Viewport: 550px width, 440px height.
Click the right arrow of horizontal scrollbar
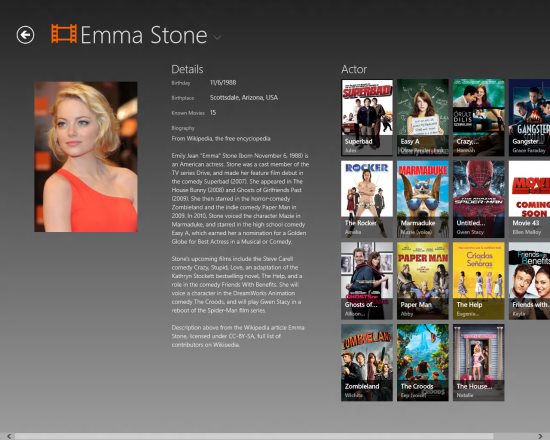point(540,436)
